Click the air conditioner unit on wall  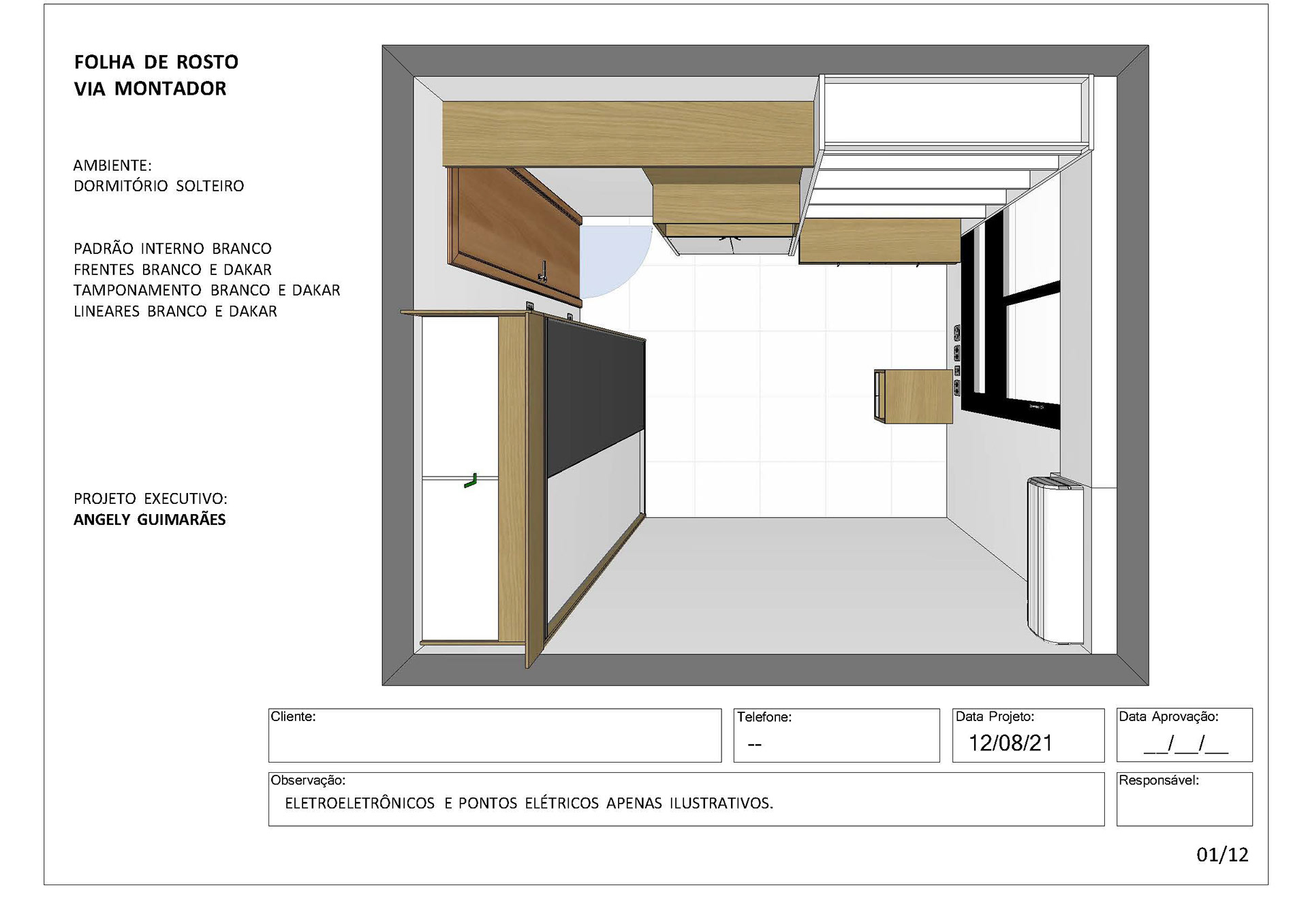[1054, 560]
